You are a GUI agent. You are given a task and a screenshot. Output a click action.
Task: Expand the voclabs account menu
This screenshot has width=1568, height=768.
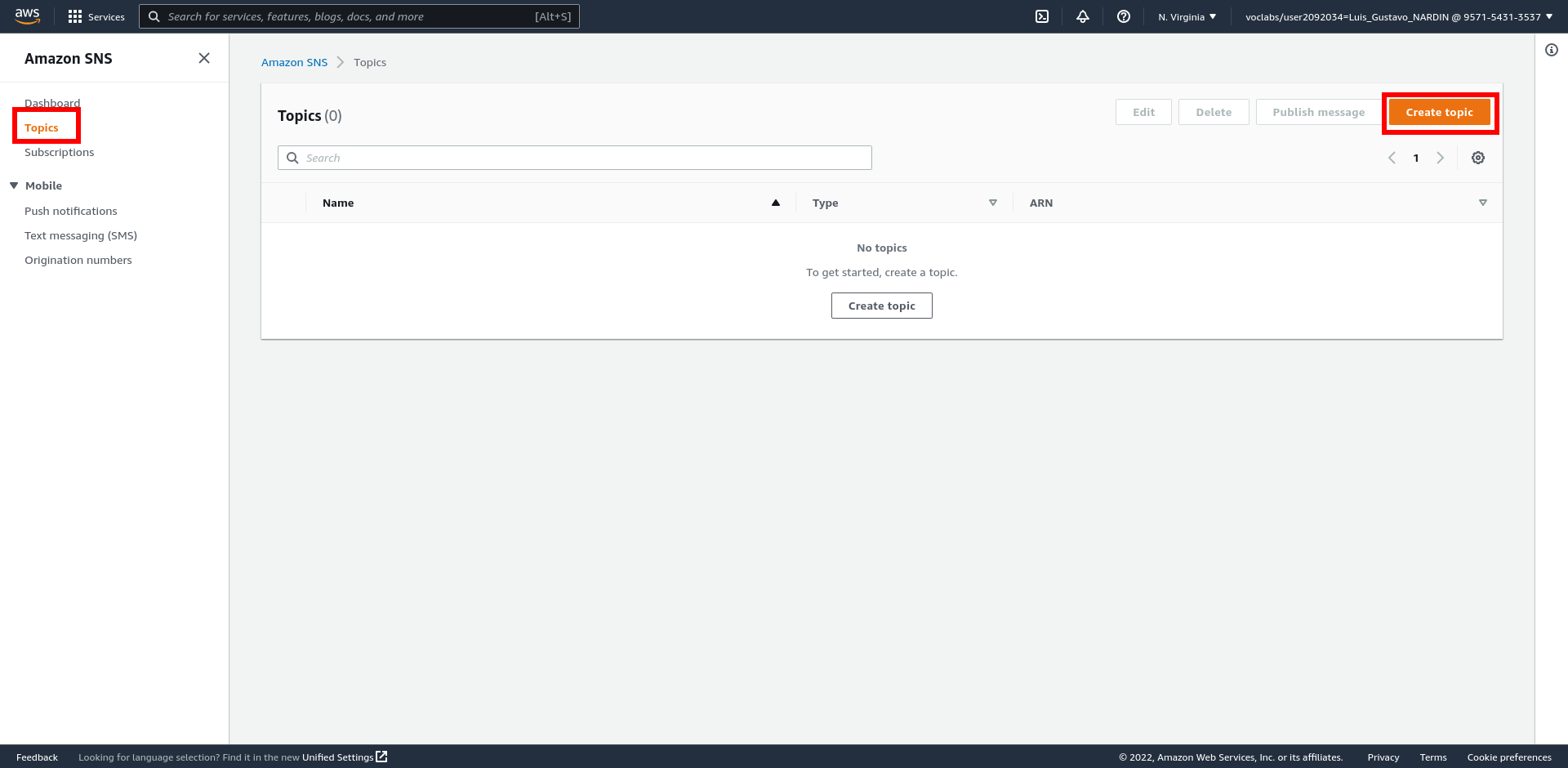tap(1398, 16)
